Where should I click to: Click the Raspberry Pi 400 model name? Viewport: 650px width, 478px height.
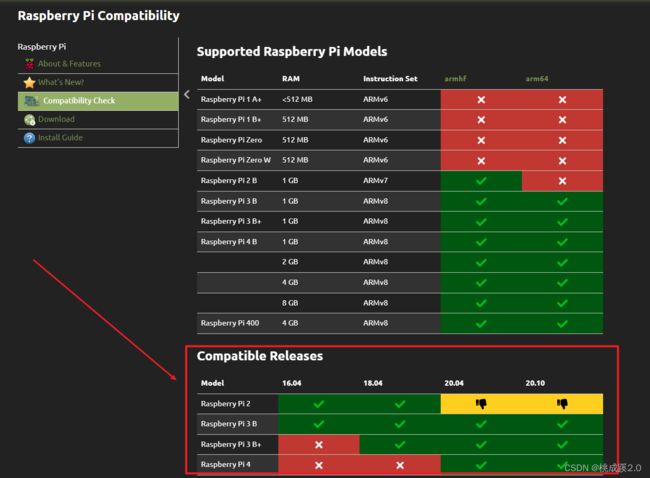point(230,323)
